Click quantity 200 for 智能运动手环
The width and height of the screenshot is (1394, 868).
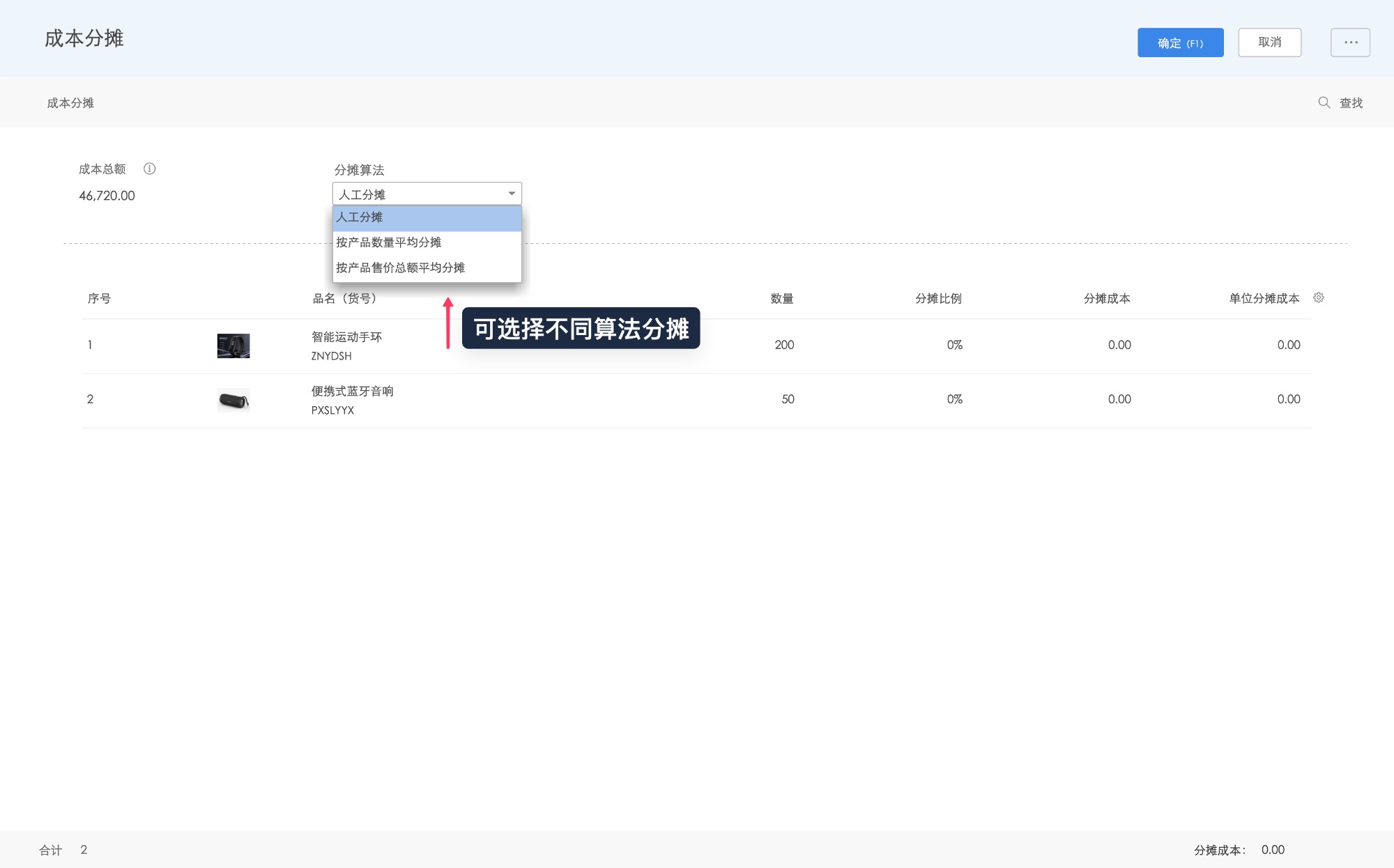[784, 345]
